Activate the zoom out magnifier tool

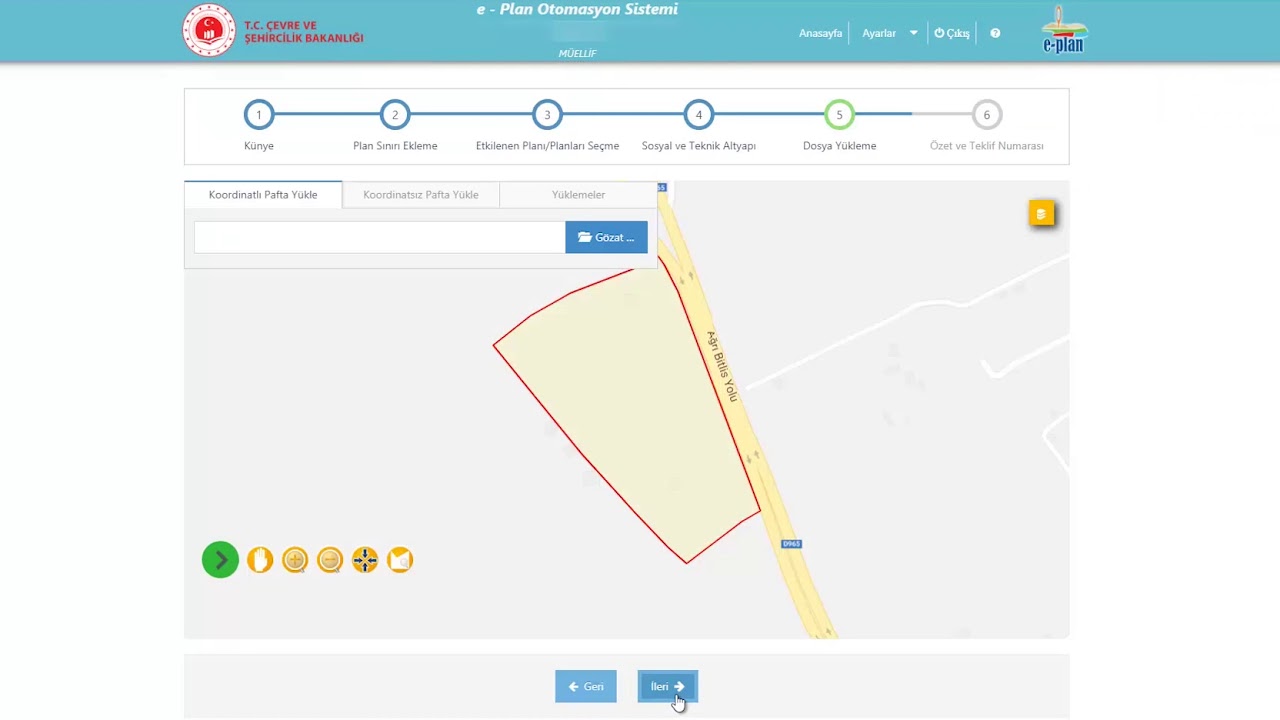pyautogui.click(x=330, y=560)
